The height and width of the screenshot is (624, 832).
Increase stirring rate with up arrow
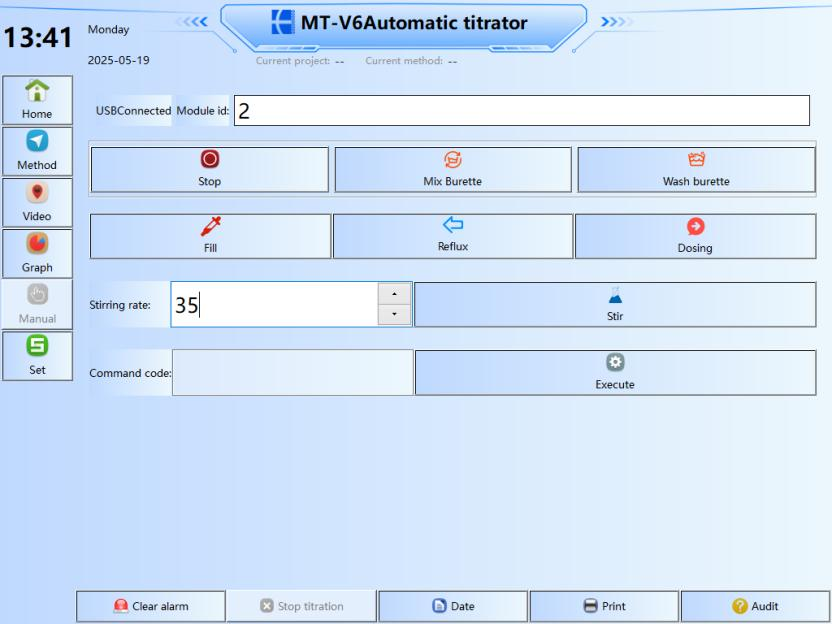[x=395, y=294]
